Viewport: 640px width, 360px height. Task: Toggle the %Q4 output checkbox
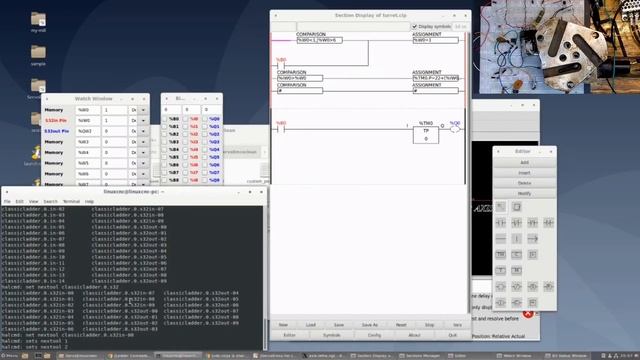pos(205,149)
